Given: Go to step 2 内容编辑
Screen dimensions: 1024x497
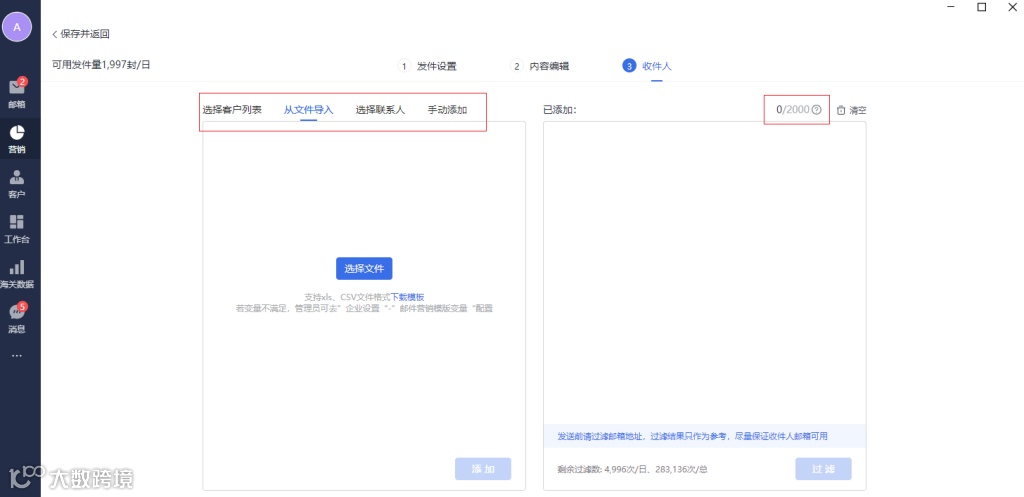Looking at the screenshot, I should 540,66.
